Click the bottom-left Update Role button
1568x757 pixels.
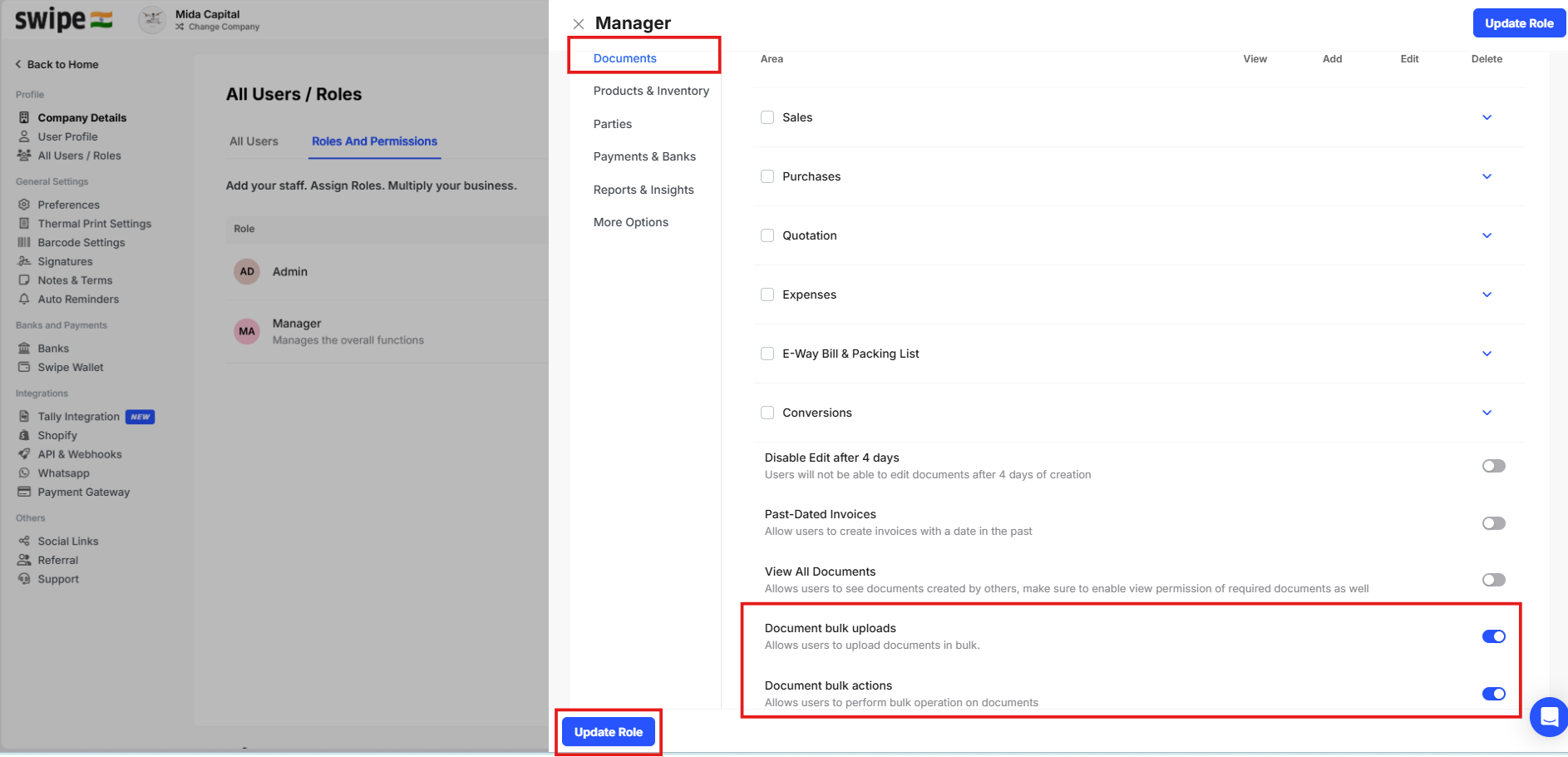[x=609, y=732]
